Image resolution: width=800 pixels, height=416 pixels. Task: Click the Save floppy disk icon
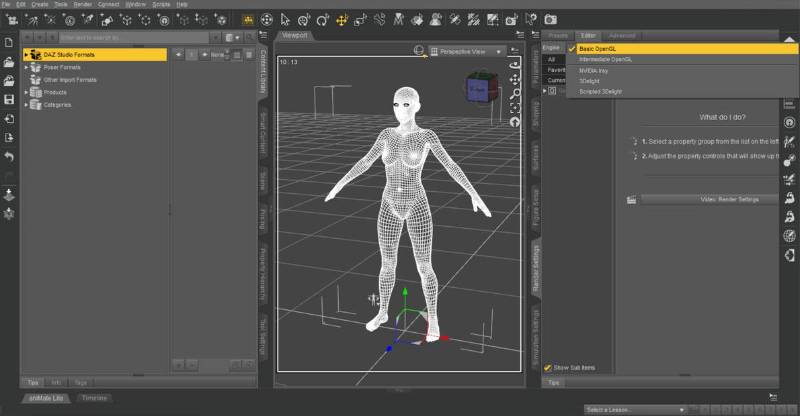point(9,100)
